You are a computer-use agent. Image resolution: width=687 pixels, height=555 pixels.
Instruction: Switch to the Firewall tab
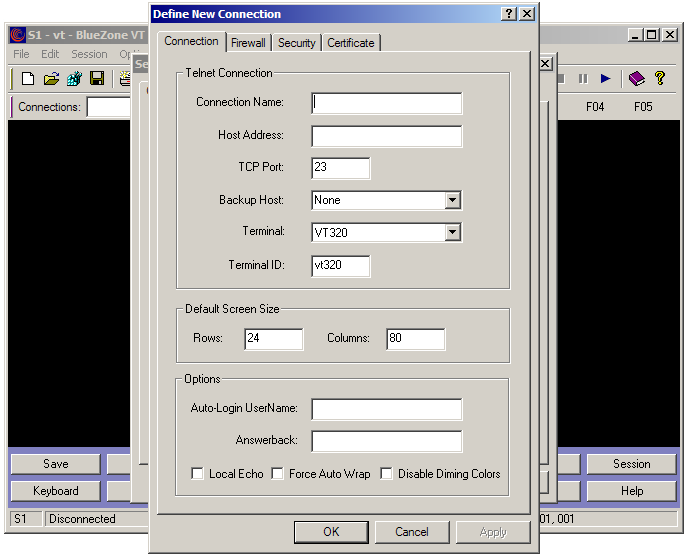pyautogui.click(x=248, y=43)
